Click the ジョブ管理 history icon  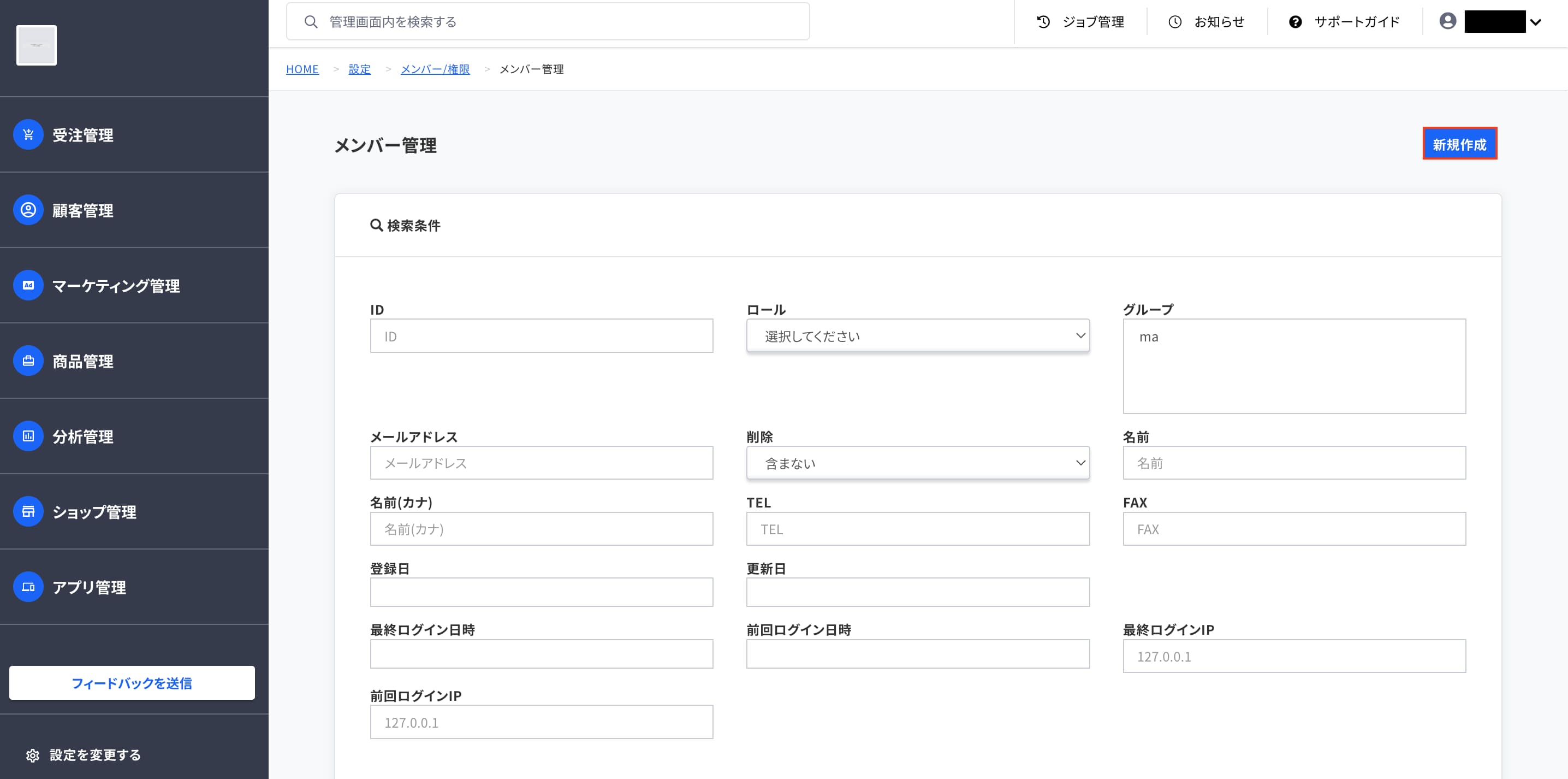[x=1043, y=21]
